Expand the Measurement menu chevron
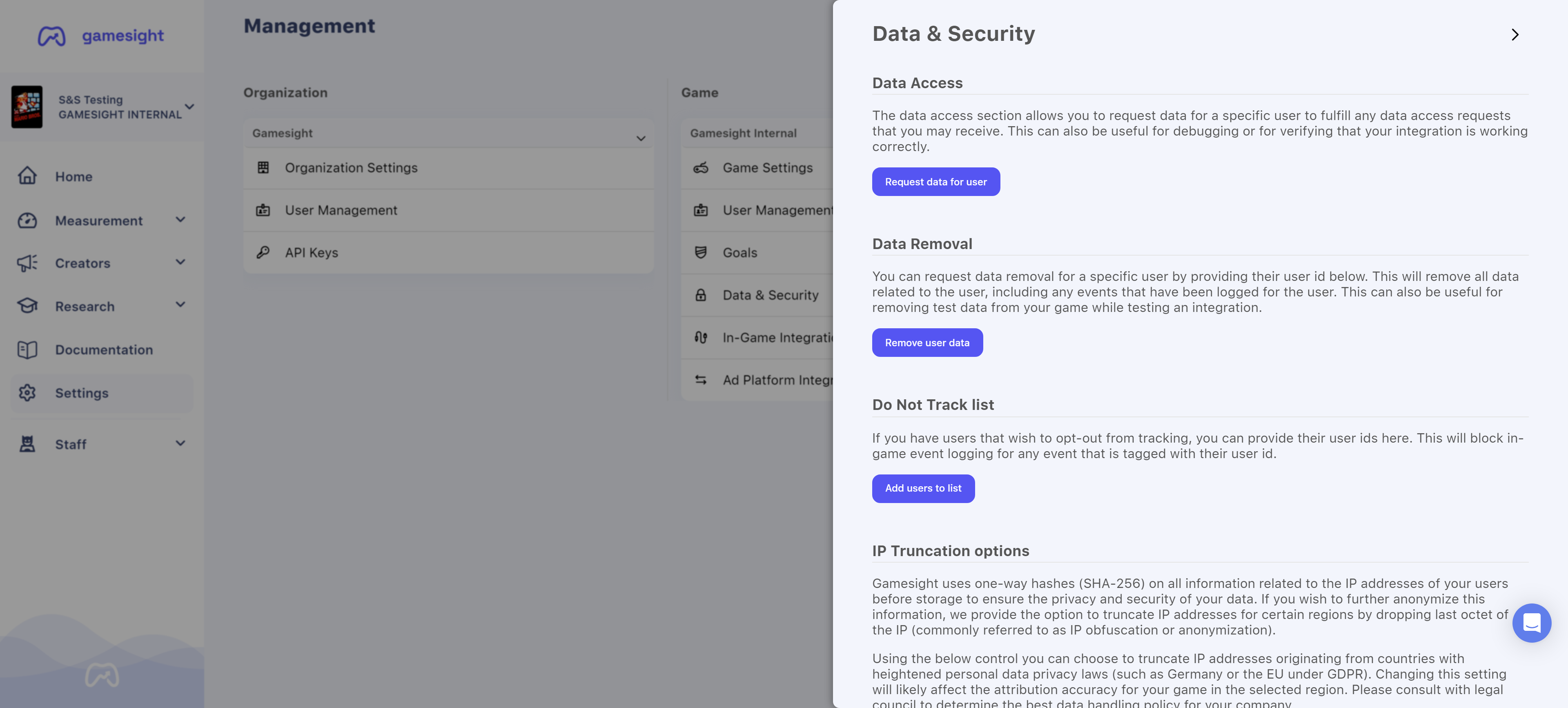Screen dimensions: 1568x708 click(180, 220)
